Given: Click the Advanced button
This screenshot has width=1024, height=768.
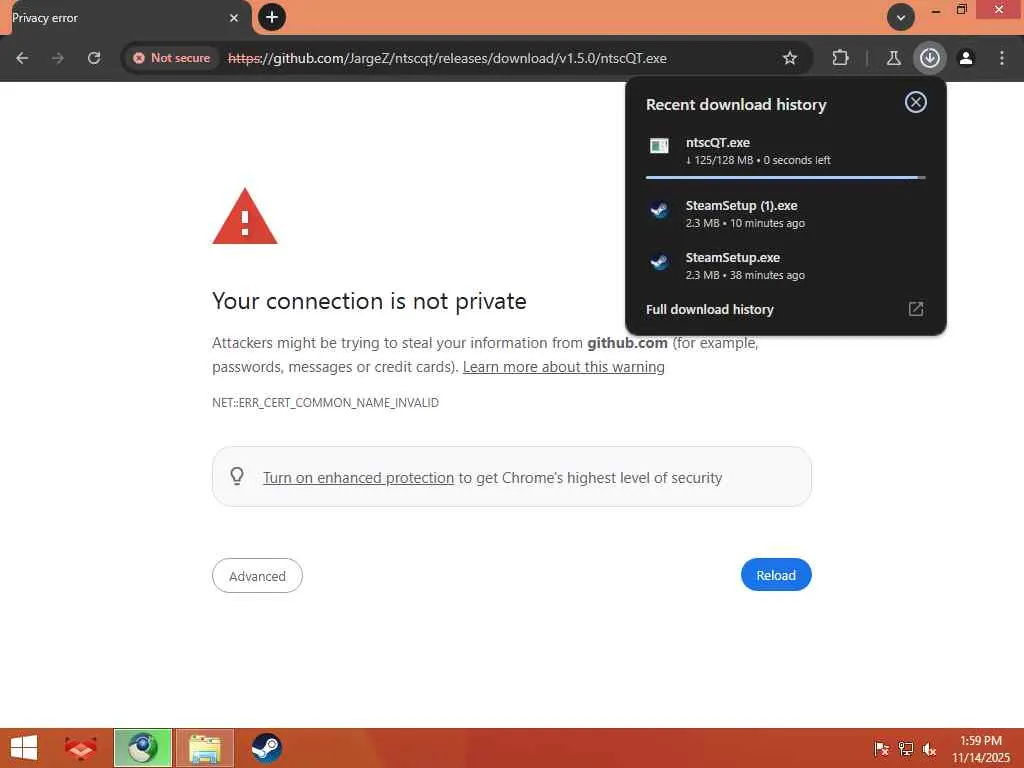Looking at the screenshot, I should click(257, 575).
